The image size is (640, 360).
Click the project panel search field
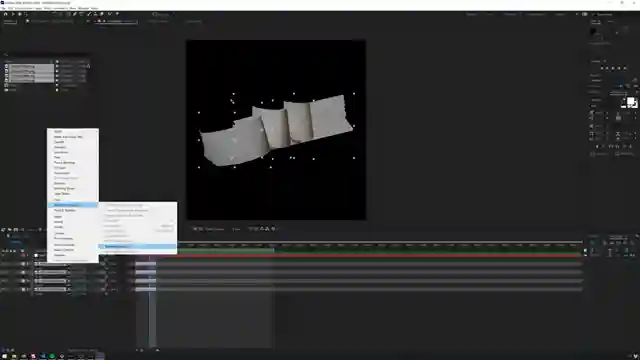[47, 54]
